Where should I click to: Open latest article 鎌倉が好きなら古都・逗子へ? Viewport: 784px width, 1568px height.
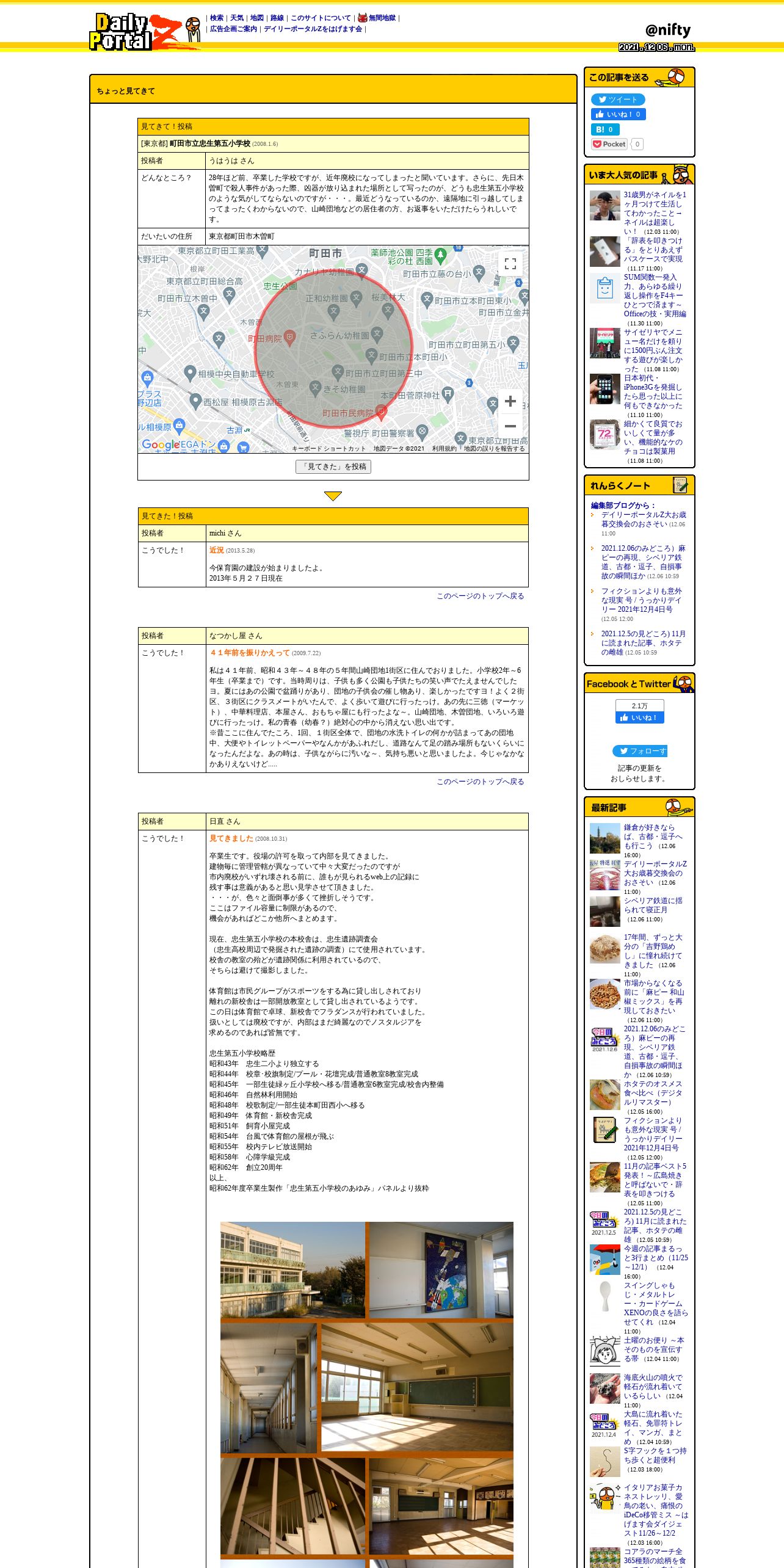653,837
